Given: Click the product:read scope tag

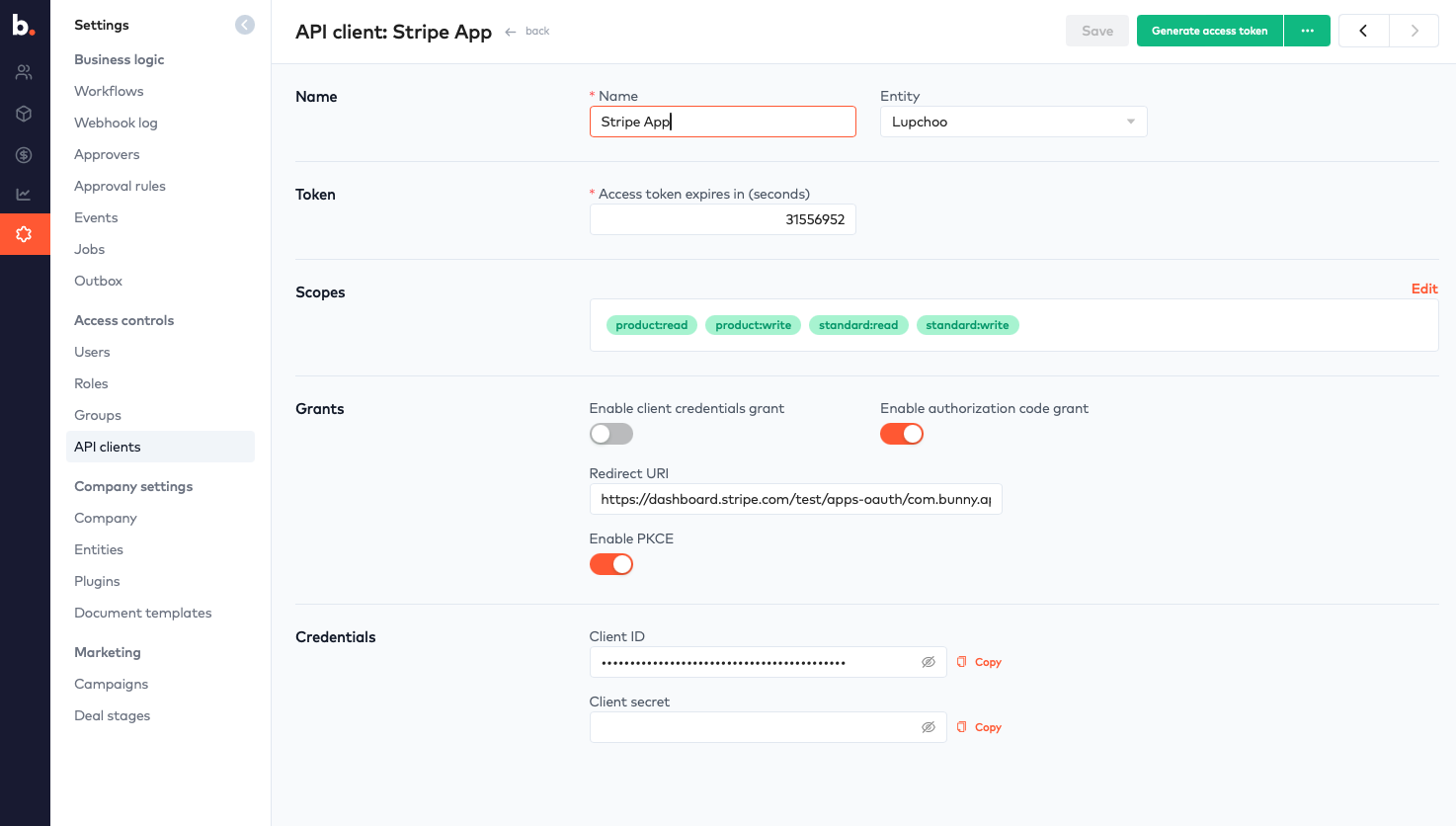Looking at the screenshot, I should pyautogui.click(x=652, y=325).
